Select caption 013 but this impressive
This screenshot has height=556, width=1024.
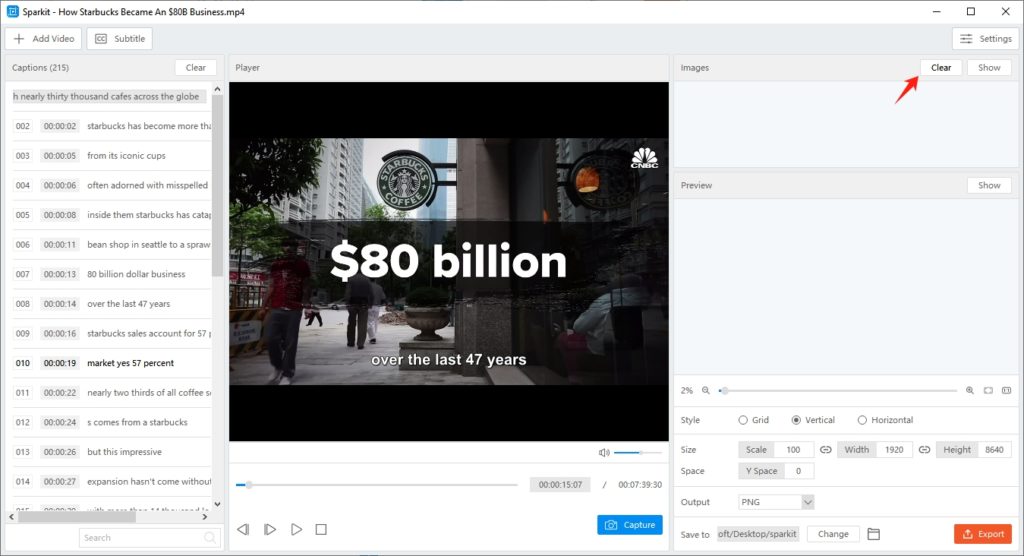coord(112,451)
